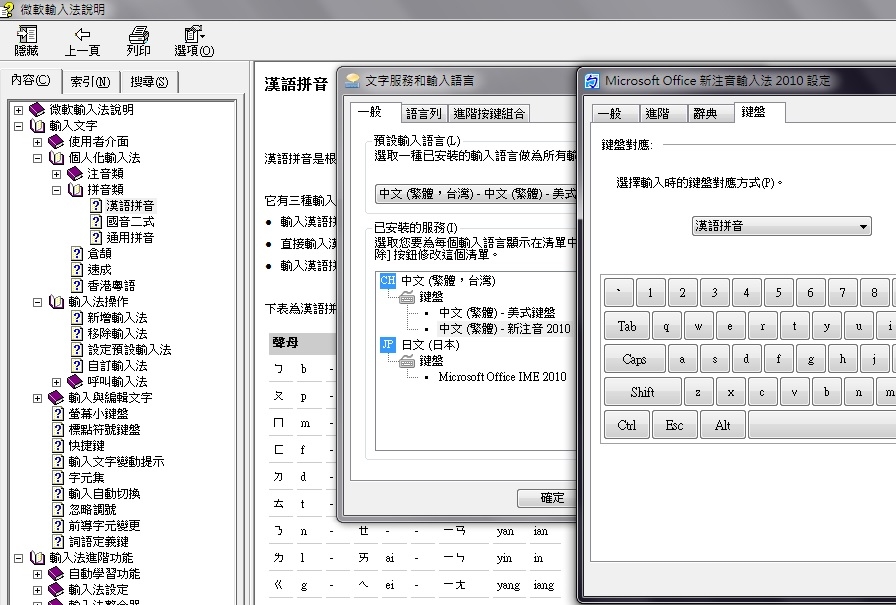Screen dimensions: 896x605
Task: Switch to the 搜尋 tab in help
Action: click(149, 82)
